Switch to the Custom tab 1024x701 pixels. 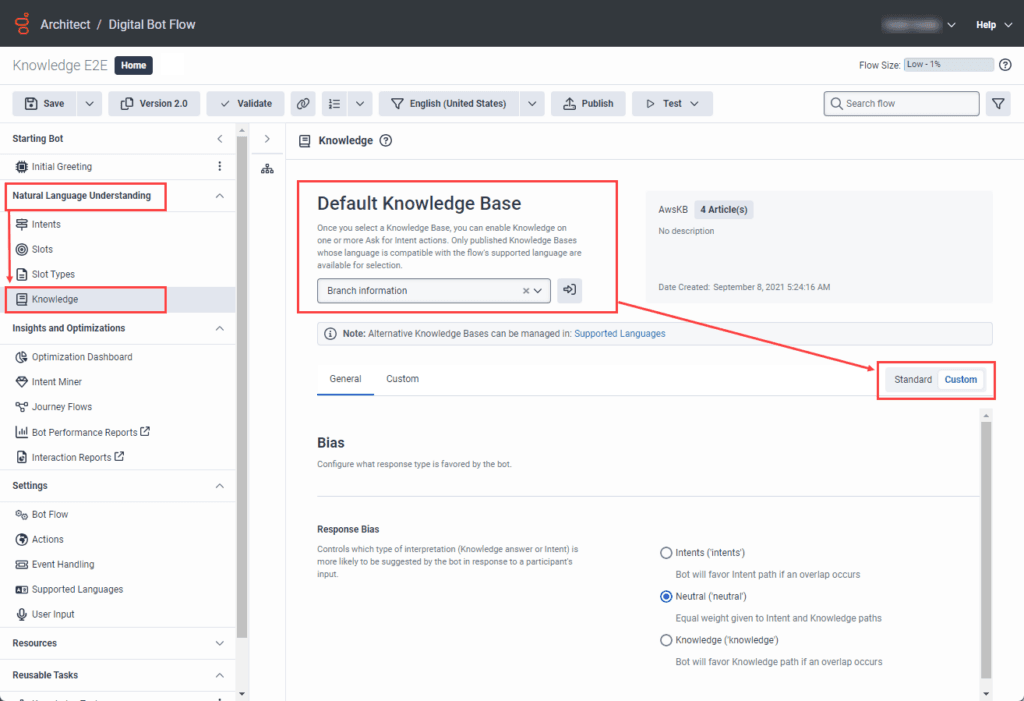(402, 379)
